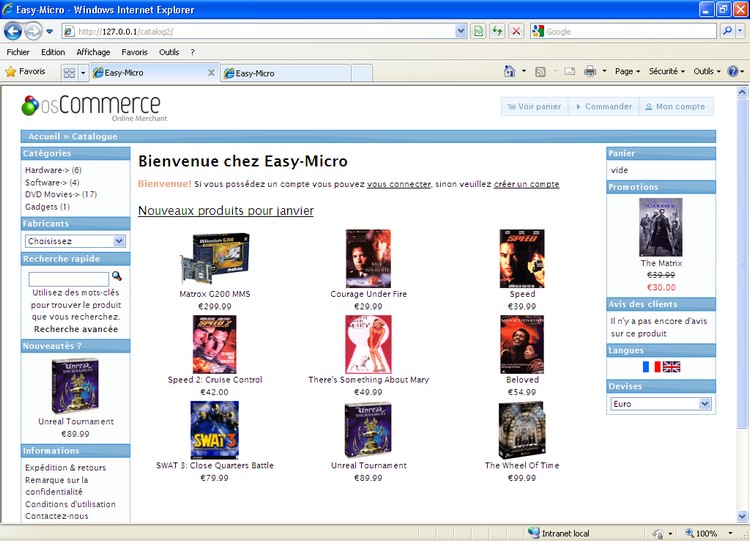Click the Expédition & retours link

(66, 467)
